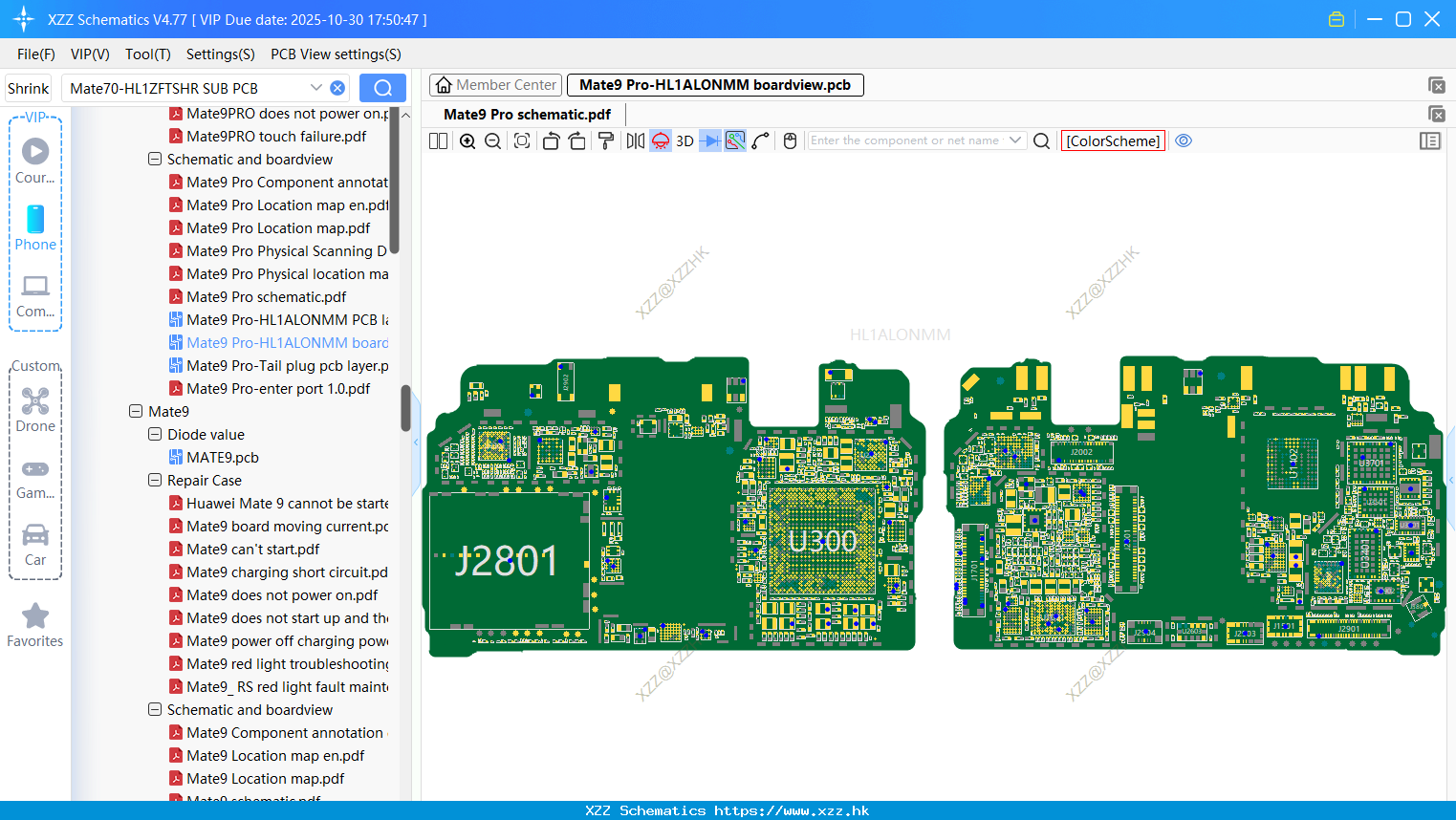This screenshot has height=820, width=1456.
Task: Clear the model search box text
Action: coord(337,88)
